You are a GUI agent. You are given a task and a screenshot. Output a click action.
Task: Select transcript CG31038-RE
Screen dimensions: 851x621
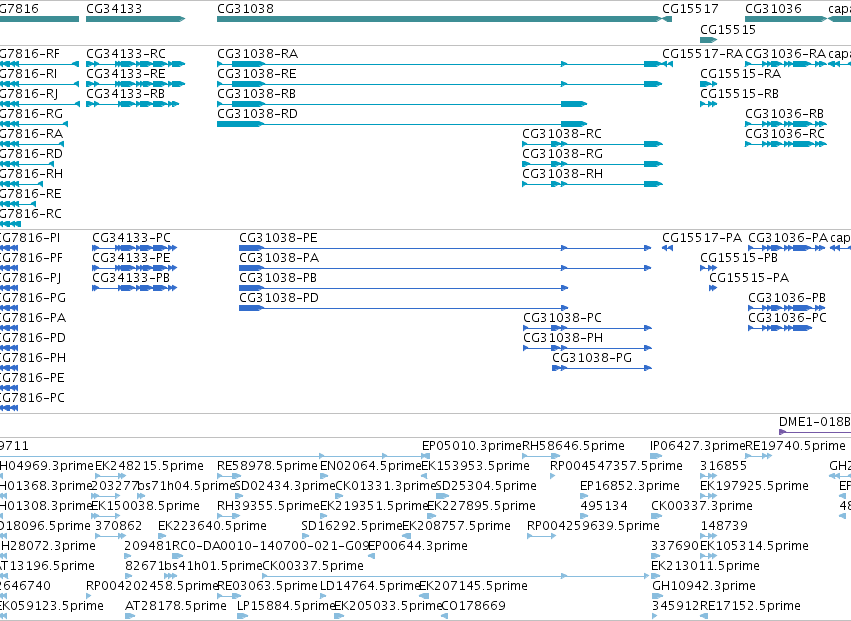pos(440,84)
